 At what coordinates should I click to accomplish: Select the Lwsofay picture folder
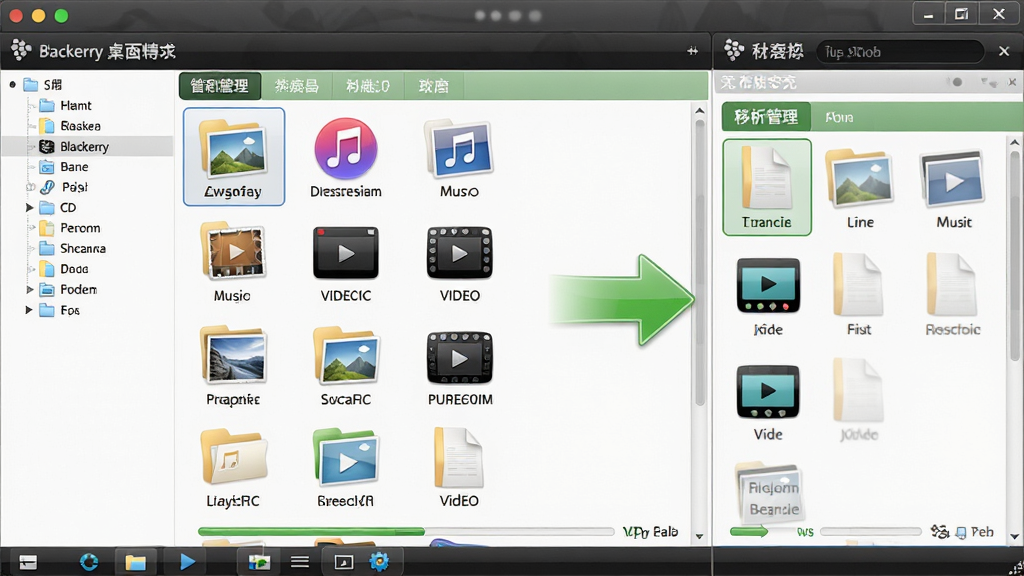234,157
